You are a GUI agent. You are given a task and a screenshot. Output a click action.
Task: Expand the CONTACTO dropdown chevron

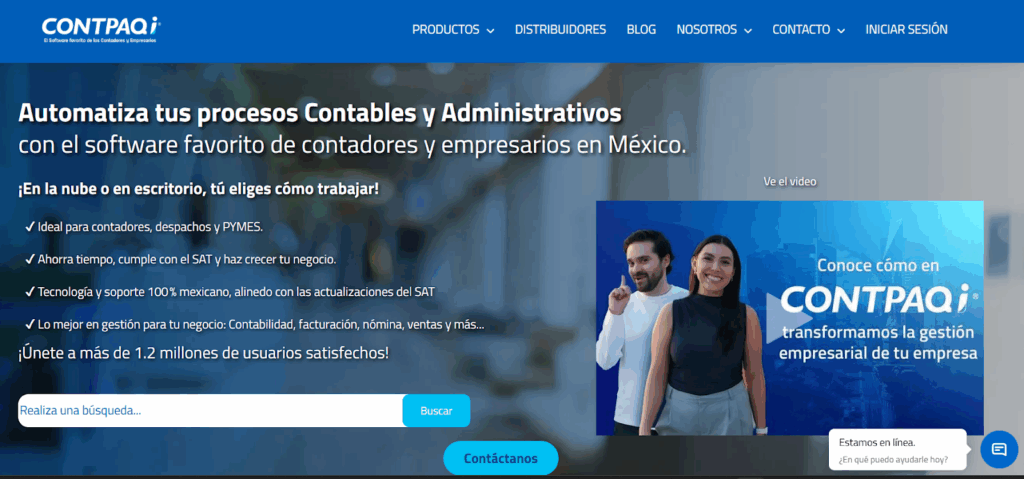[841, 31]
